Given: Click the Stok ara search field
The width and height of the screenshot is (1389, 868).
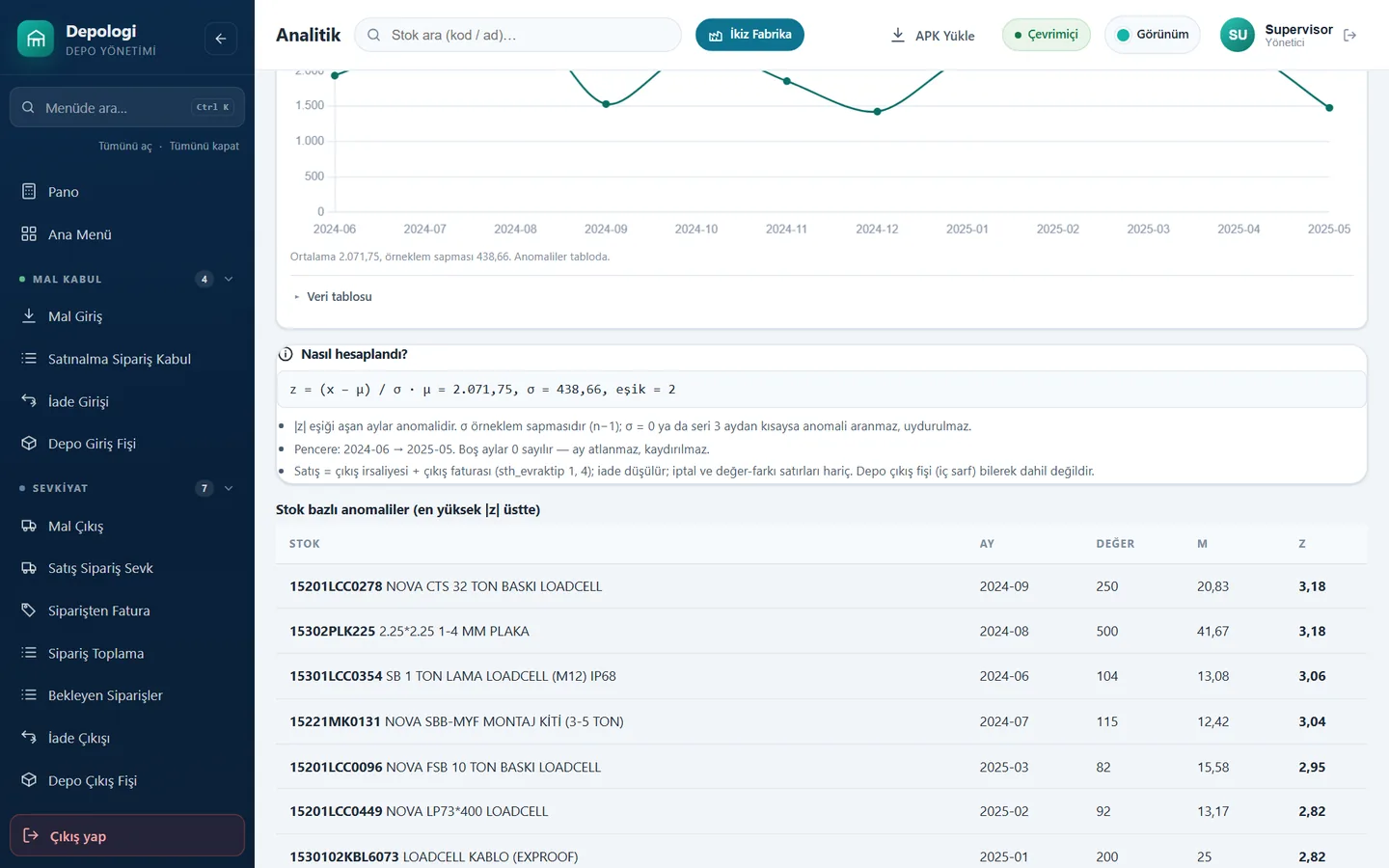Looking at the screenshot, I should (x=518, y=35).
